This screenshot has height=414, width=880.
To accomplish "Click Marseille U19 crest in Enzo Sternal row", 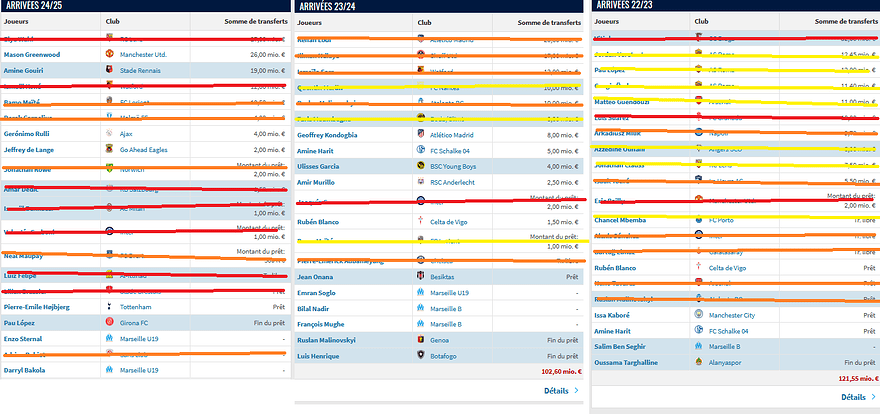I will (109, 338).
